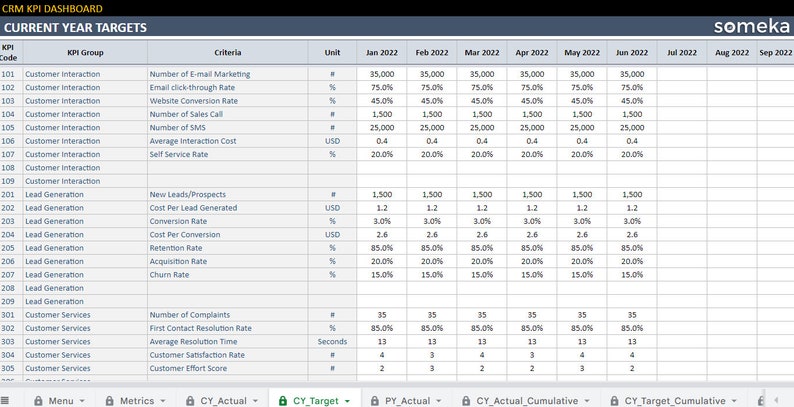
Task: Expand CY_Actual tab dropdown arrow
Action: pos(255,401)
